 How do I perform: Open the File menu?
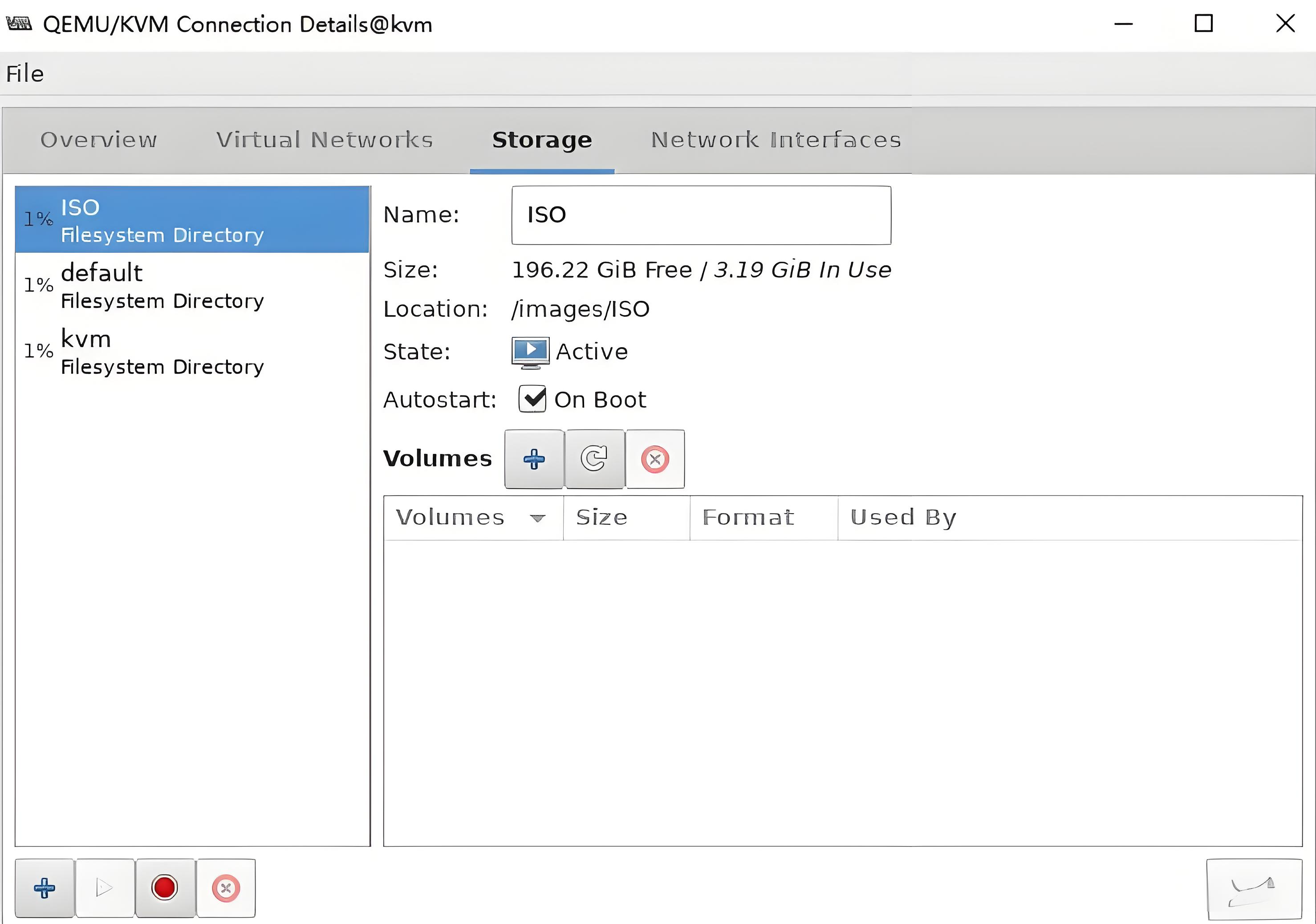click(x=25, y=74)
